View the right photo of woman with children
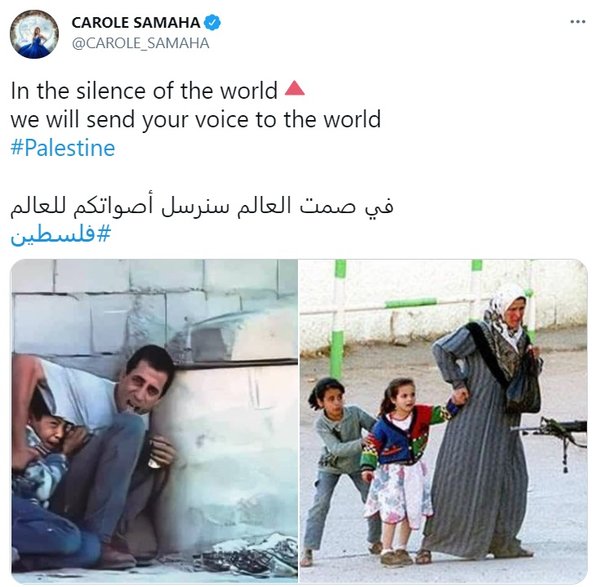 (443, 421)
